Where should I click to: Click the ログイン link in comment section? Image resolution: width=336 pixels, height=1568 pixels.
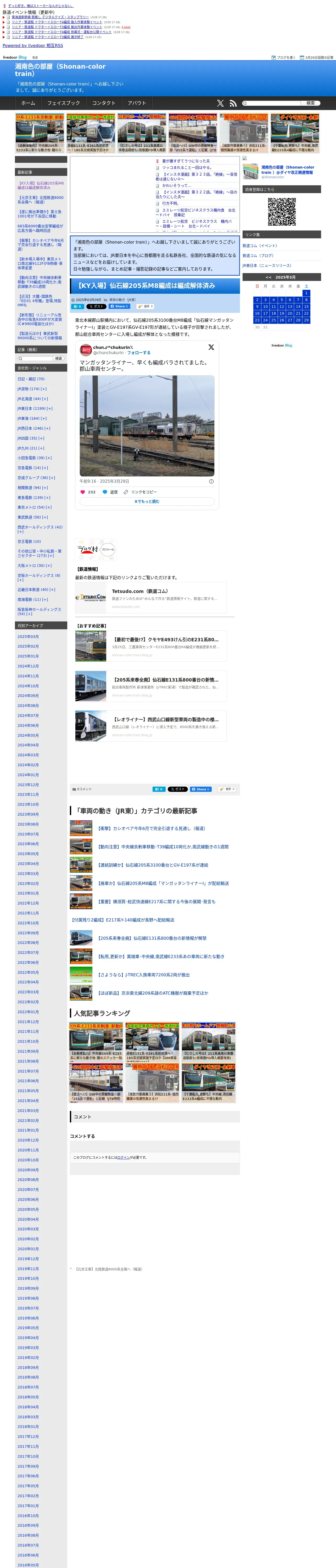123,1157
